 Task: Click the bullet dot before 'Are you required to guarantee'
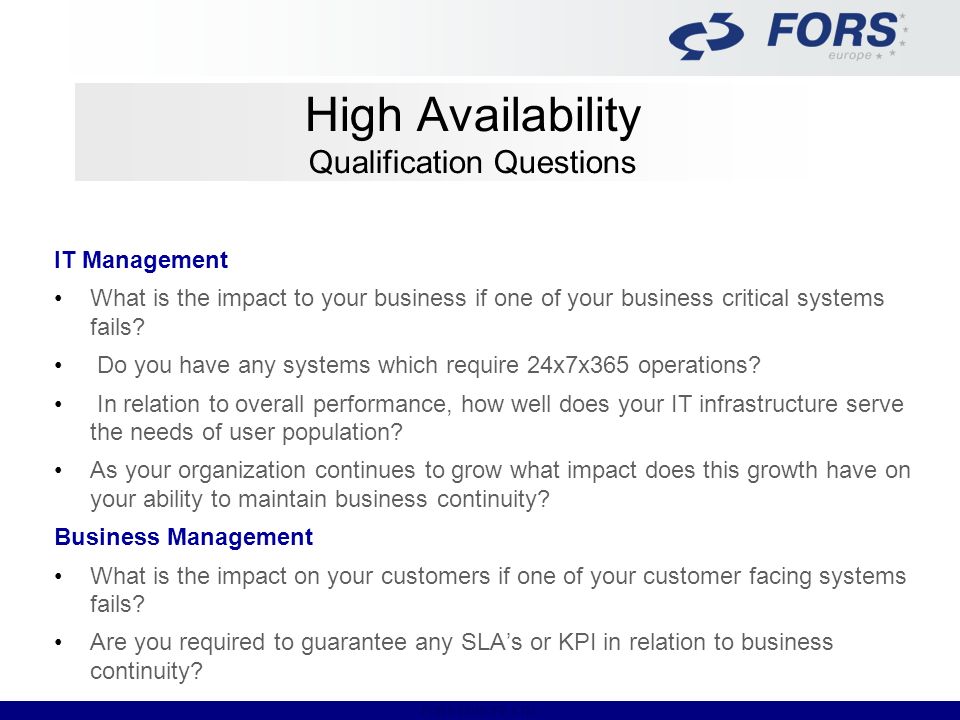pos(59,643)
